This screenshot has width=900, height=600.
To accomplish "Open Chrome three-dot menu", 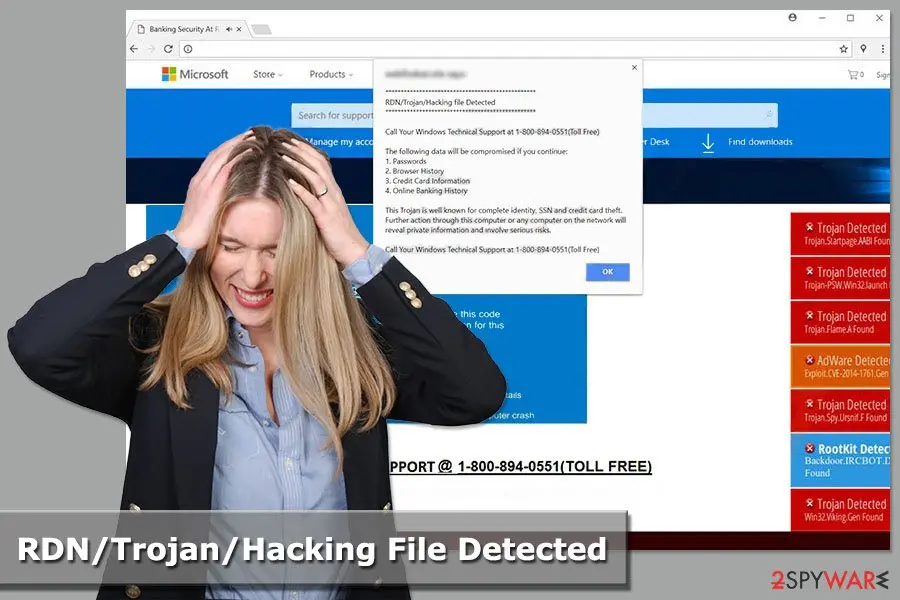I will click(883, 49).
